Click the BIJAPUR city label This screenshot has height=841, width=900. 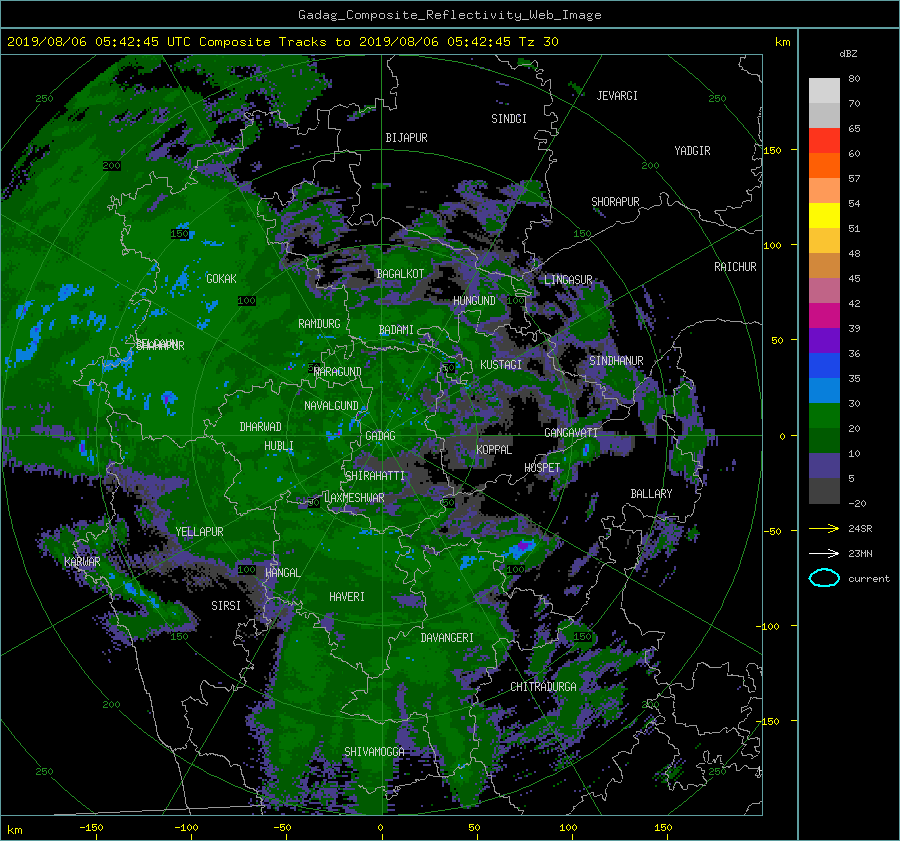(406, 138)
